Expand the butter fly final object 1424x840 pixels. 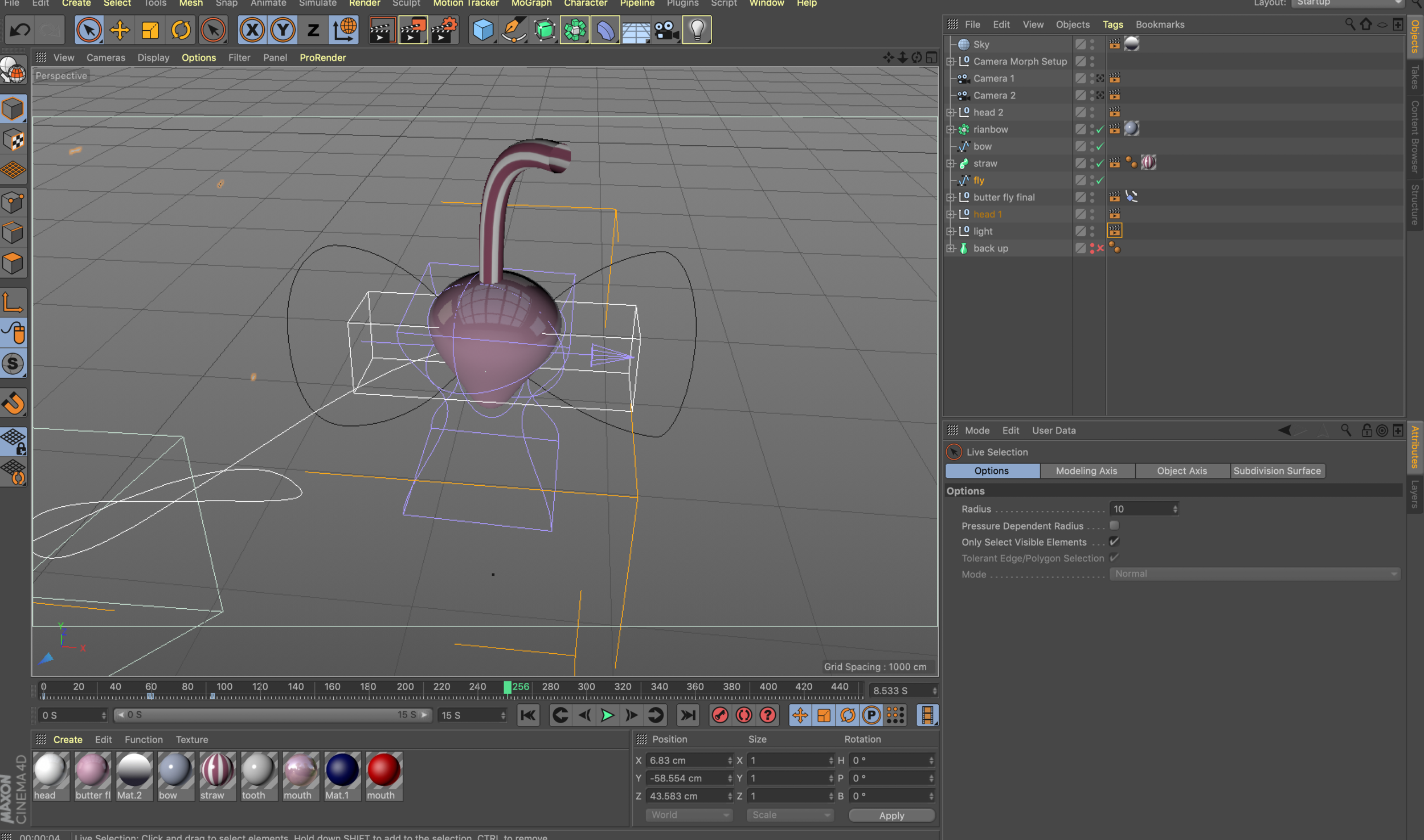coord(950,198)
